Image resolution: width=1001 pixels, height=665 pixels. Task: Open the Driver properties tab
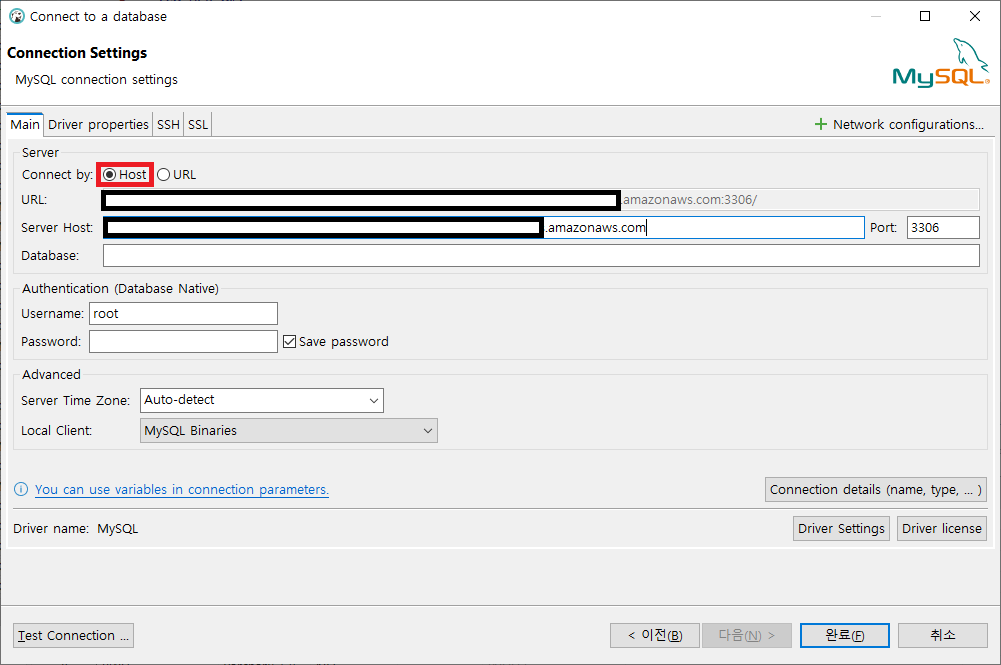(x=98, y=124)
